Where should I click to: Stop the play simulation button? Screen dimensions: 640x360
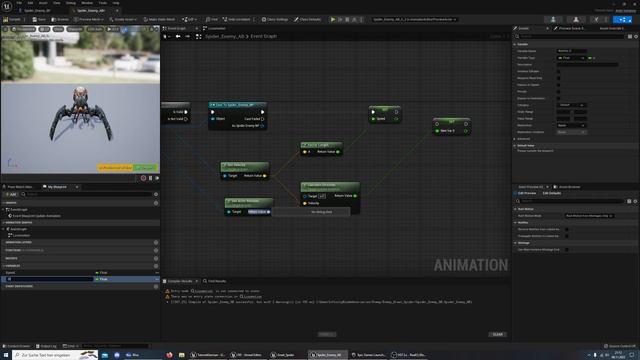(347, 19)
